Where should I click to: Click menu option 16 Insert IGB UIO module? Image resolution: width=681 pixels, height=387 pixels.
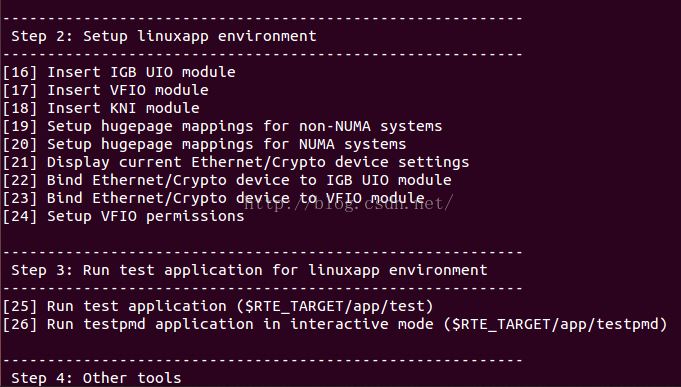pyautogui.click(x=119, y=72)
